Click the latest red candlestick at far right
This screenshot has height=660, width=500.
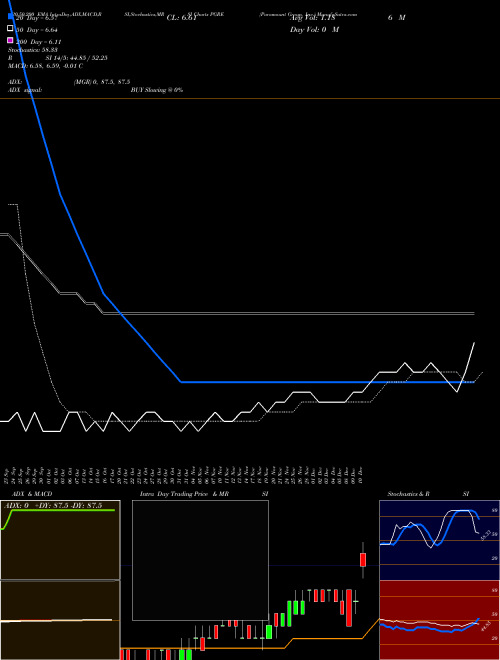click(363, 560)
